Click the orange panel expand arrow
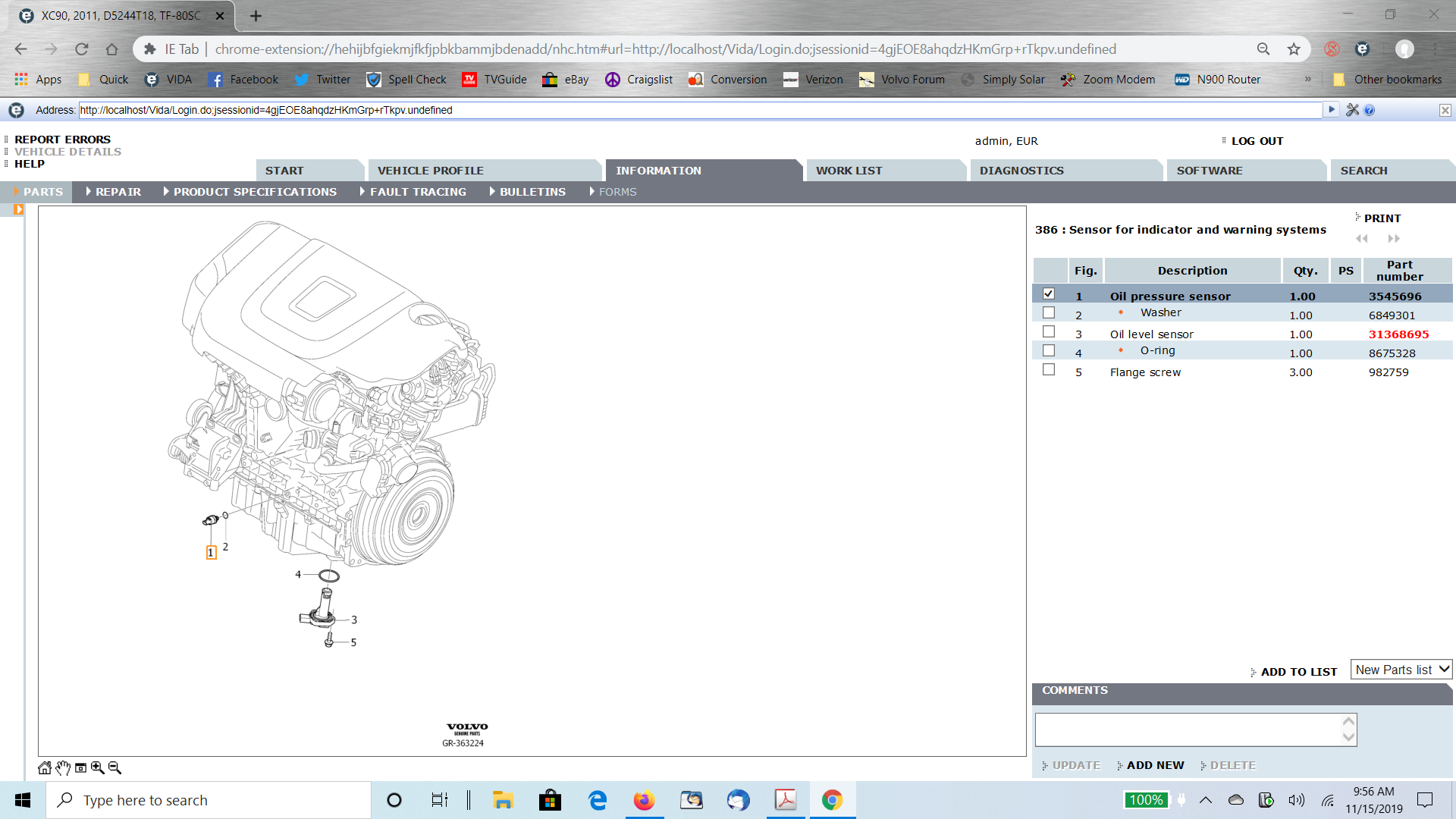The width and height of the screenshot is (1456, 819). (18, 209)
